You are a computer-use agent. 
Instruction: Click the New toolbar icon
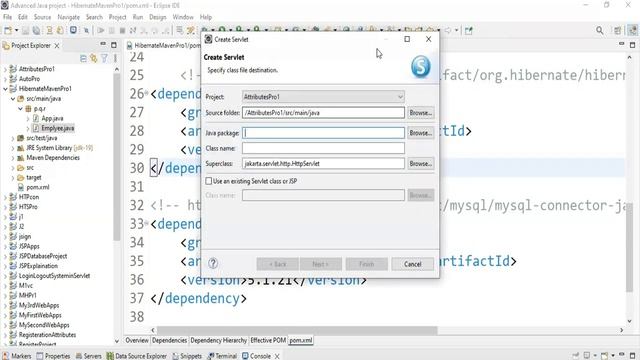point(8,30)
